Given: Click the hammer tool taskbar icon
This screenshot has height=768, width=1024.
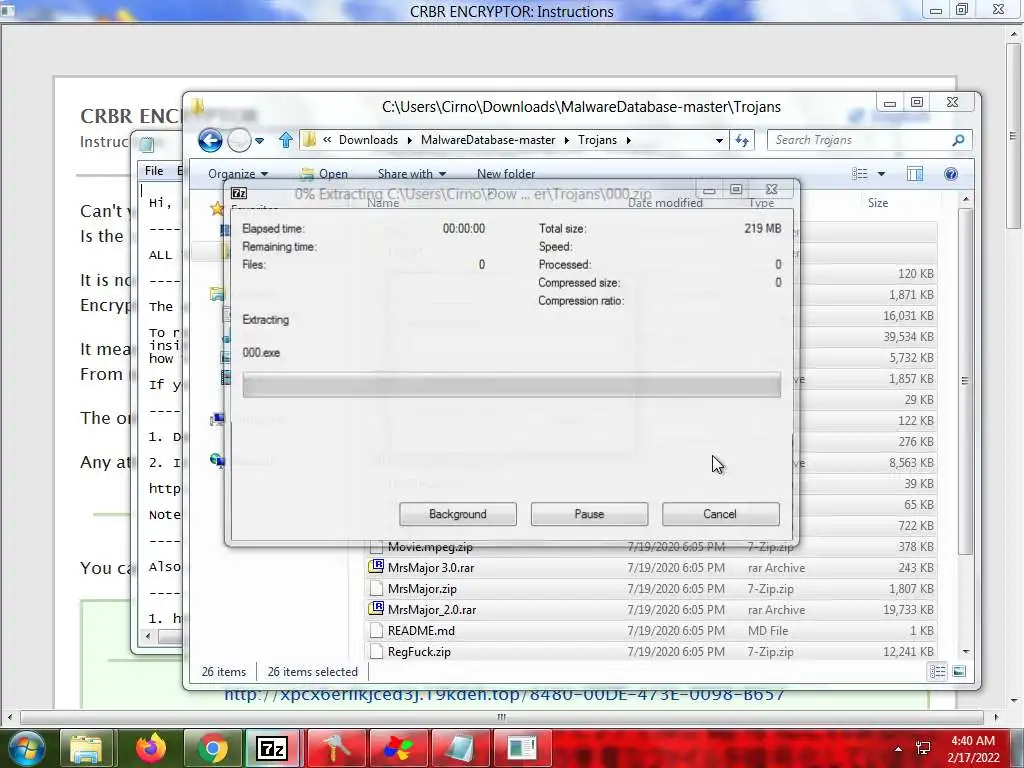Looking at the screenshot, I should (336, 748).
